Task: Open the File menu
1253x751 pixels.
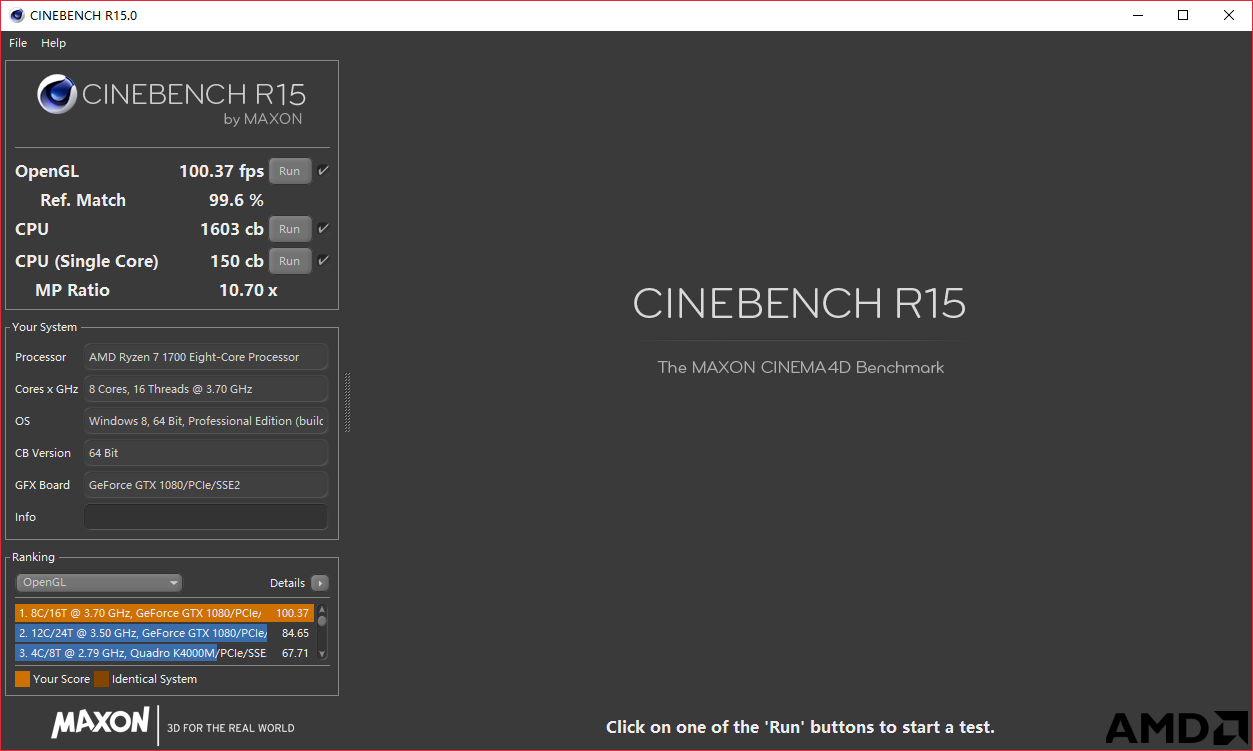Action: coord(18,43)
